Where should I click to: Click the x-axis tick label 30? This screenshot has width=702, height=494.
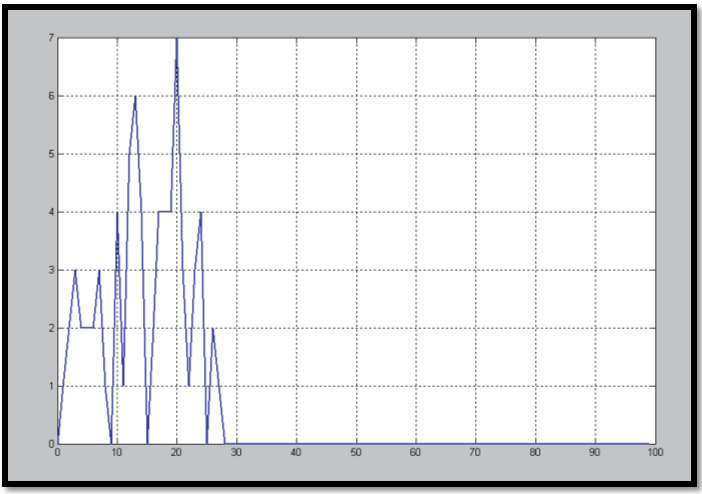coord(236,453)
